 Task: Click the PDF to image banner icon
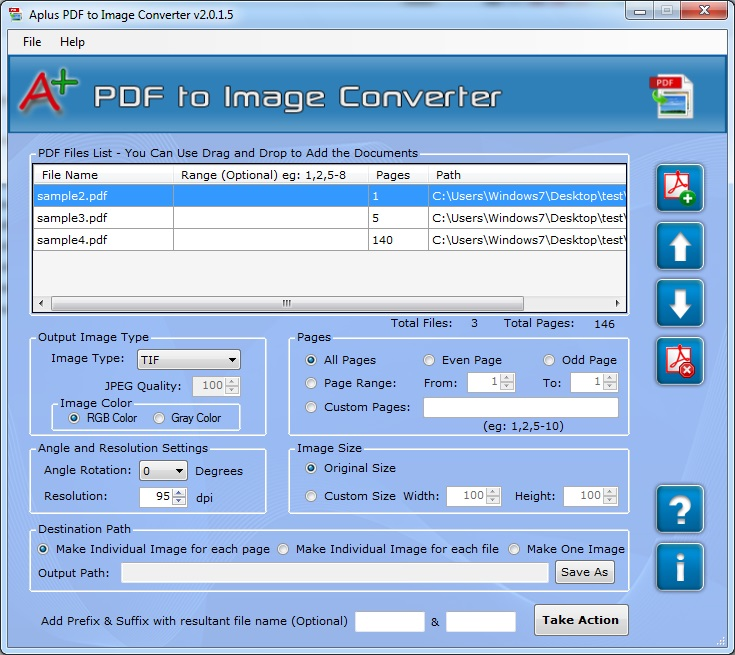click(671, 96)
